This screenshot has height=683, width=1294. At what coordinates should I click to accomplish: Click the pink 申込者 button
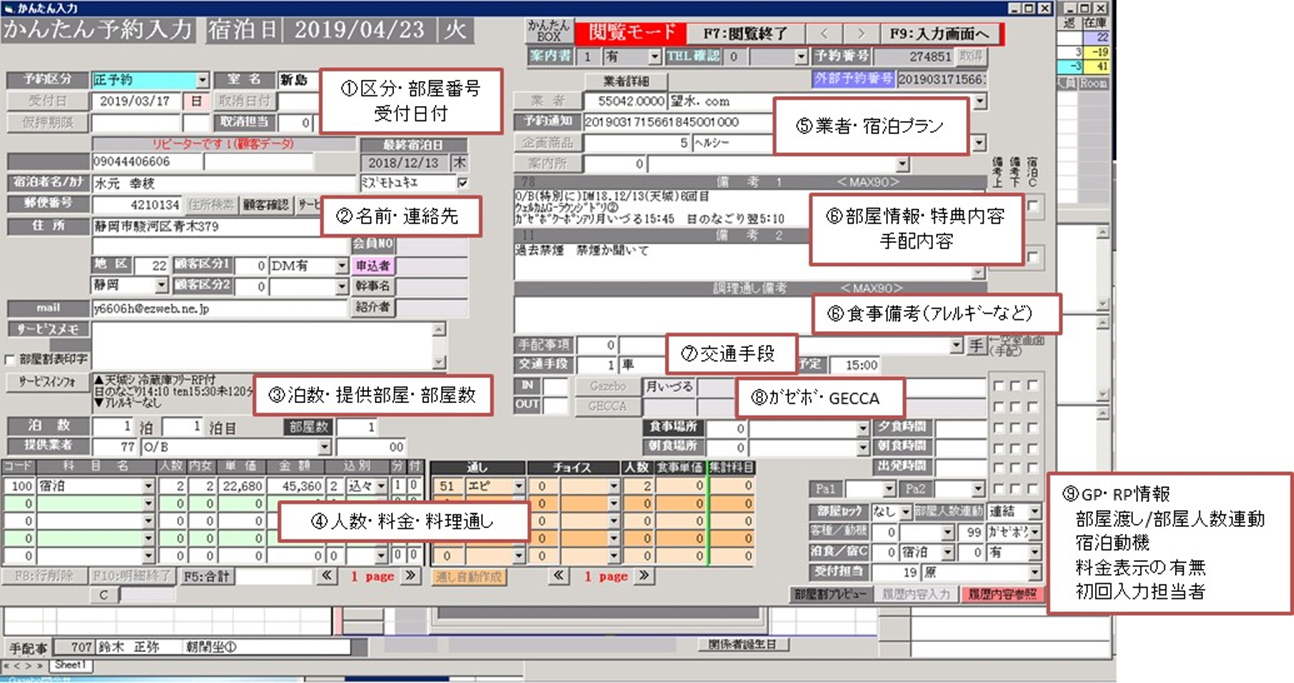[373, 265]
